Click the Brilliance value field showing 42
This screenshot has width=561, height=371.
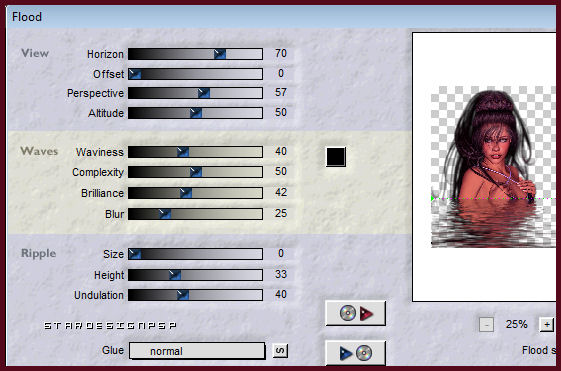(281, 192)
